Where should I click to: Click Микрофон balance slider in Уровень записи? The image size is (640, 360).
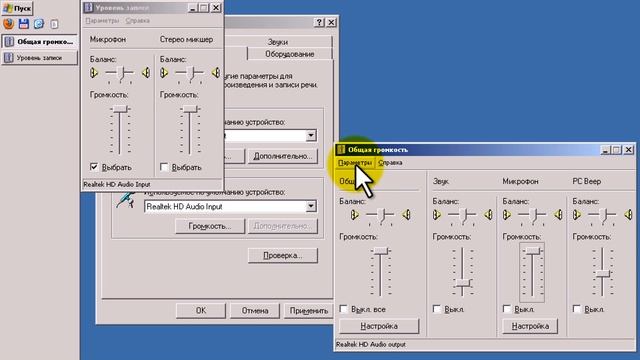(120, 73)
